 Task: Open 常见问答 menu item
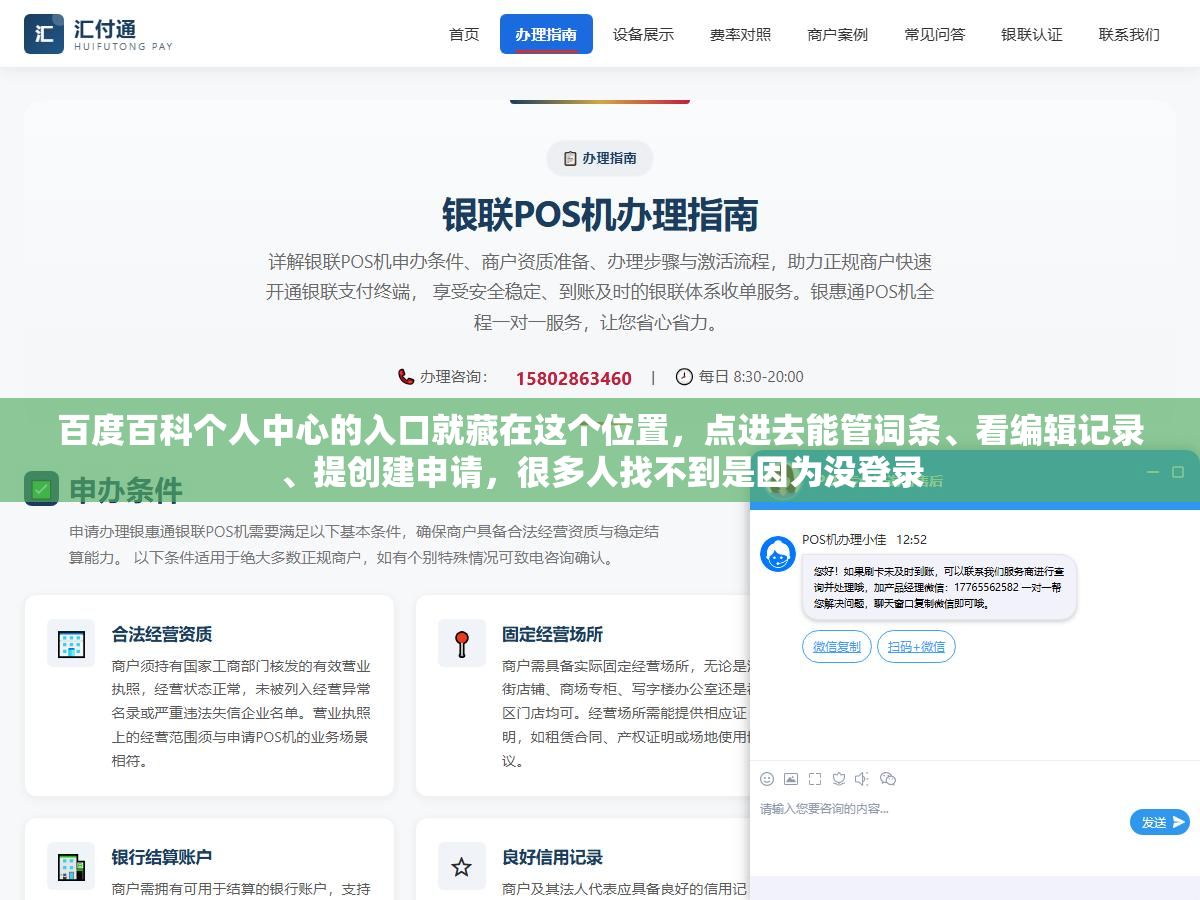[x=935, y=34]
